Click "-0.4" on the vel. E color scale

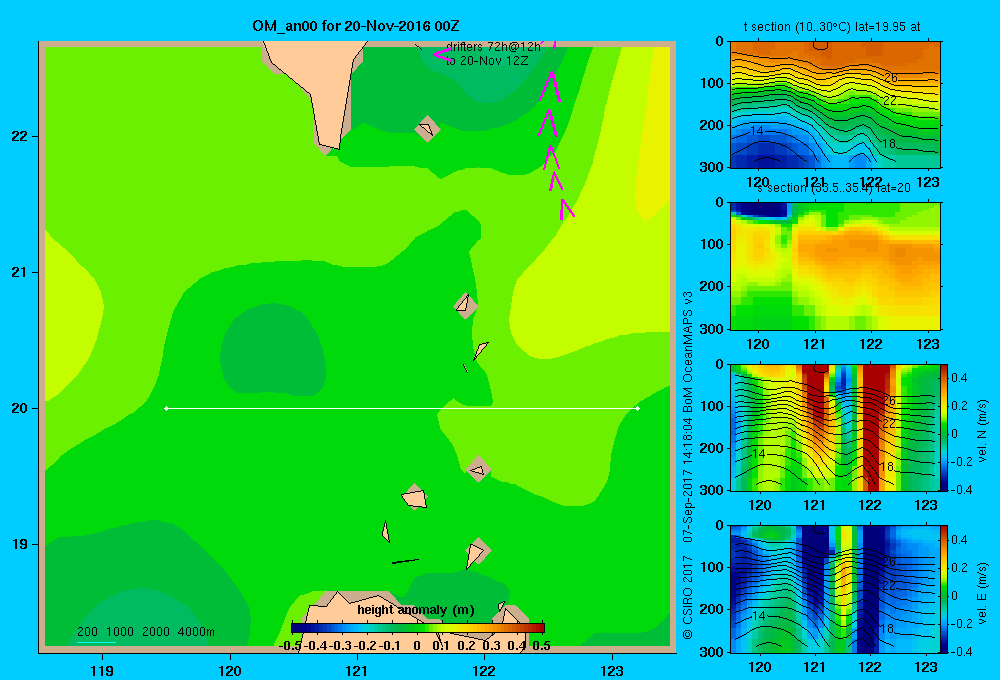point(961,651)
